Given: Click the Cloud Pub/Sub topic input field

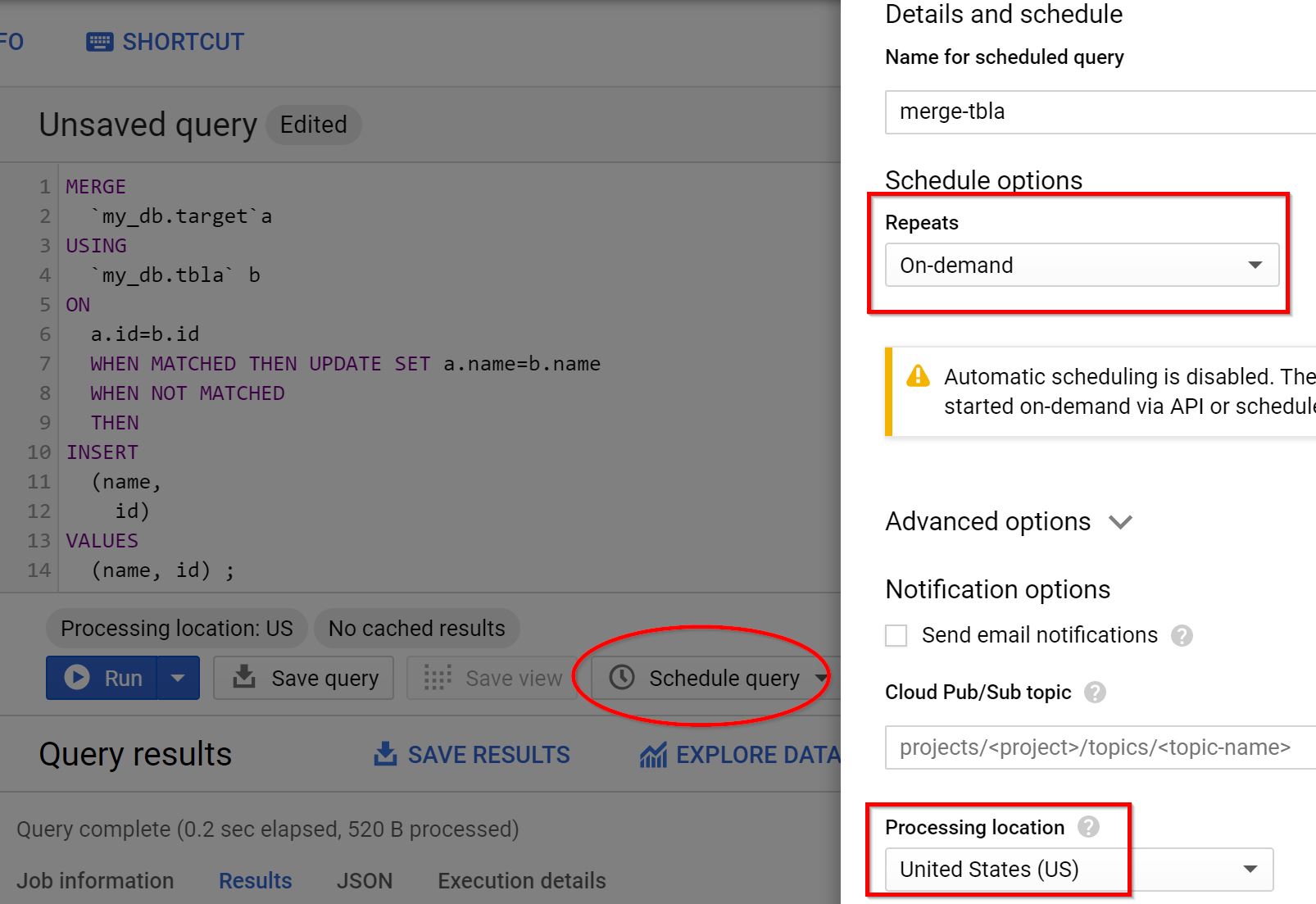Looking at the screenshot, I should tap(1098, 747).
